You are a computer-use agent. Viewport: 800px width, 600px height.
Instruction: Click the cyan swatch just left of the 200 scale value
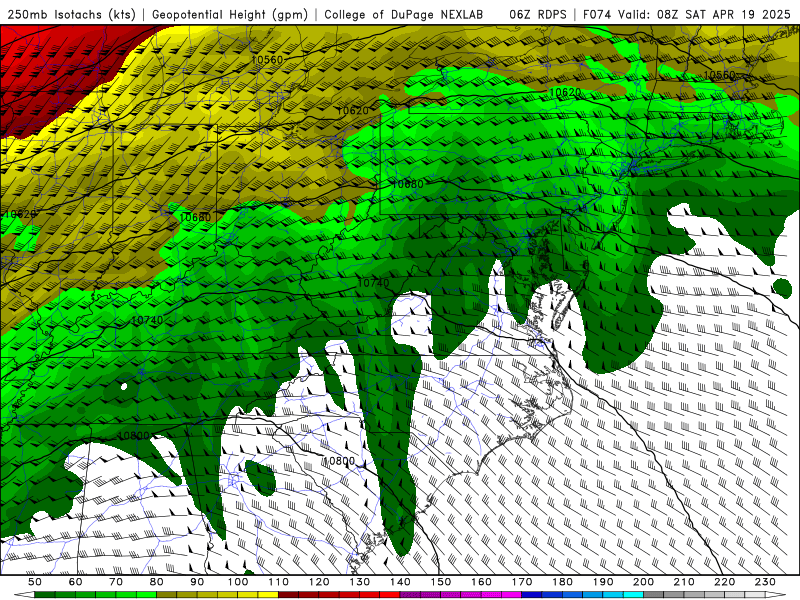(x=633, y=595)
